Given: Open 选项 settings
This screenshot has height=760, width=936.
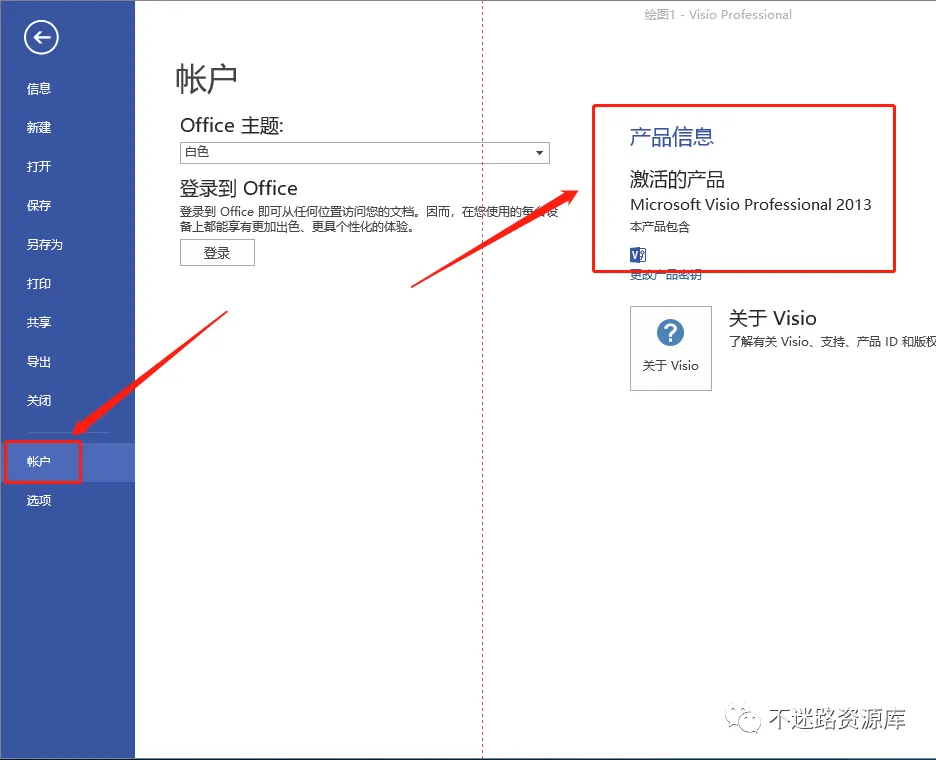Looking at the screenshot, I should tap(39, 500).
